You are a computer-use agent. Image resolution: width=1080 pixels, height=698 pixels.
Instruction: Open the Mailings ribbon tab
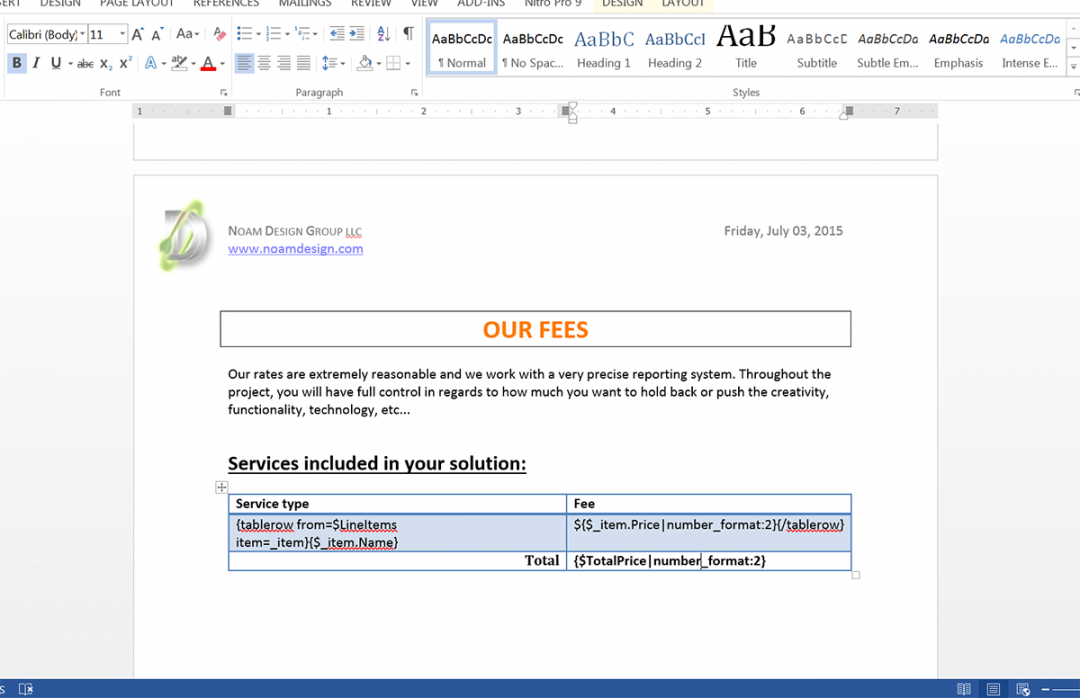[305, 3]
